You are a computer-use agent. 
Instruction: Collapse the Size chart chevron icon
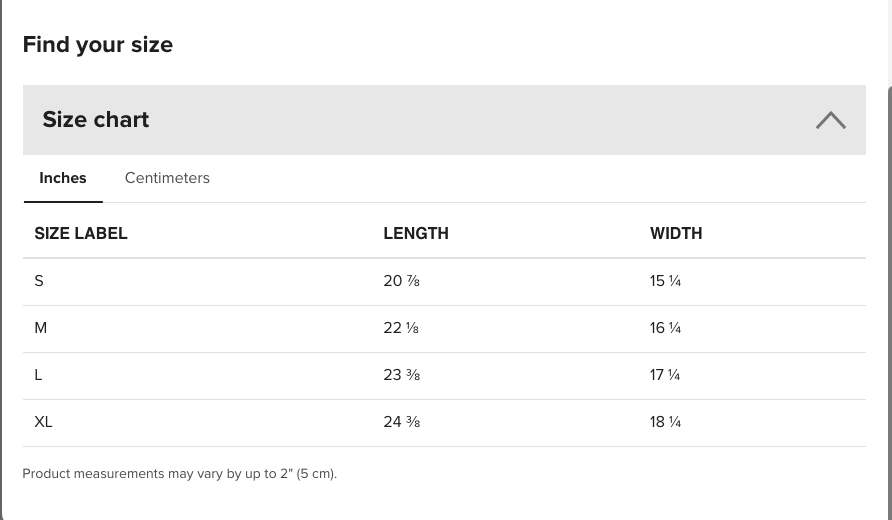point(831,120)
